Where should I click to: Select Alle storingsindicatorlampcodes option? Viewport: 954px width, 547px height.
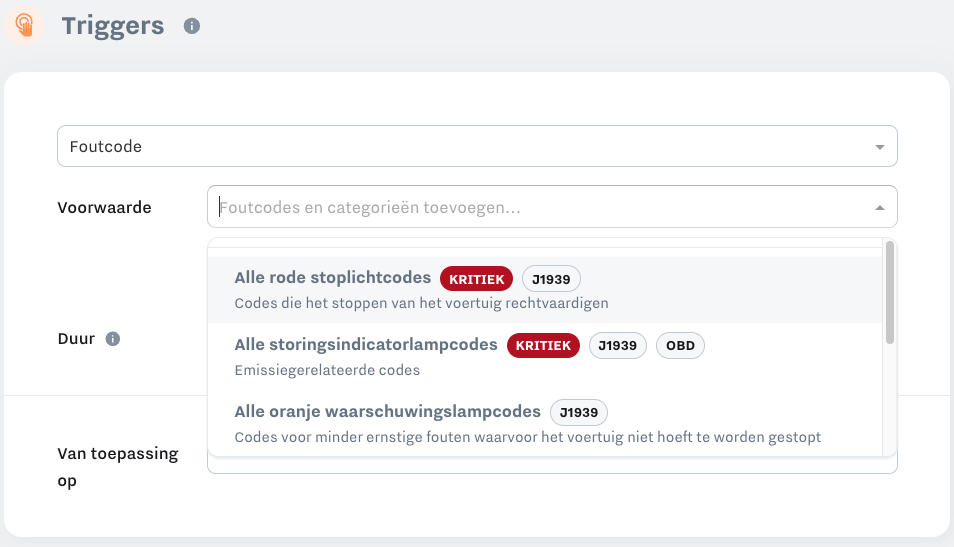(545, 357)
